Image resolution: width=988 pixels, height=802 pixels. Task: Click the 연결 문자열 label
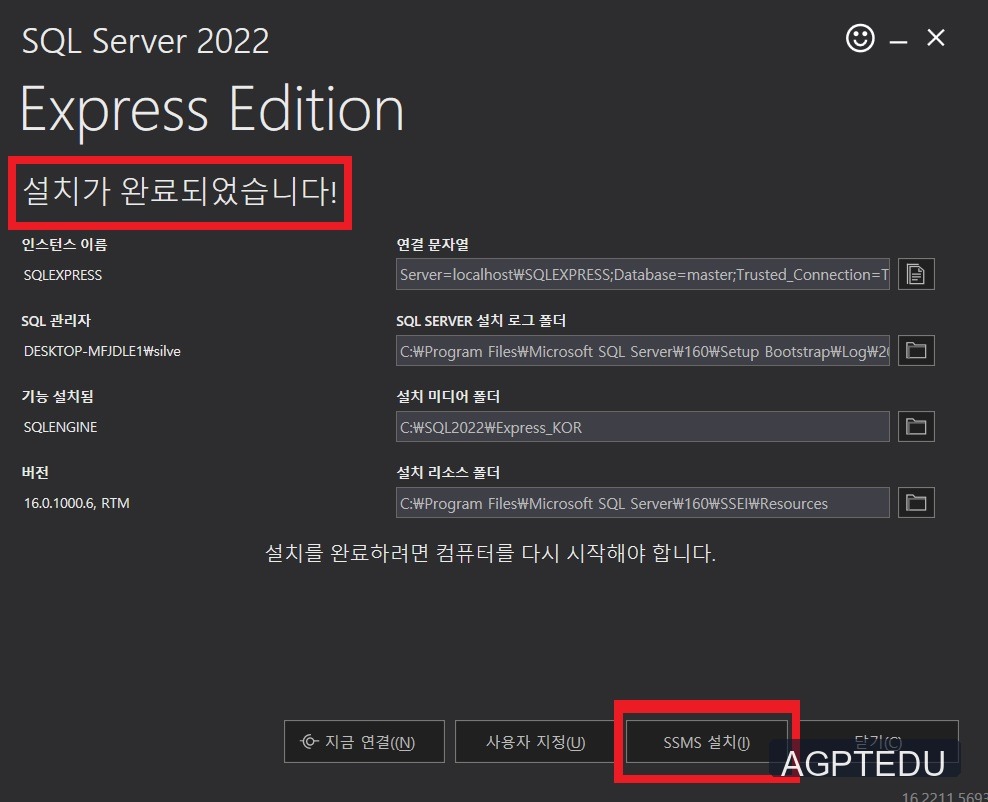pos(432,244)
